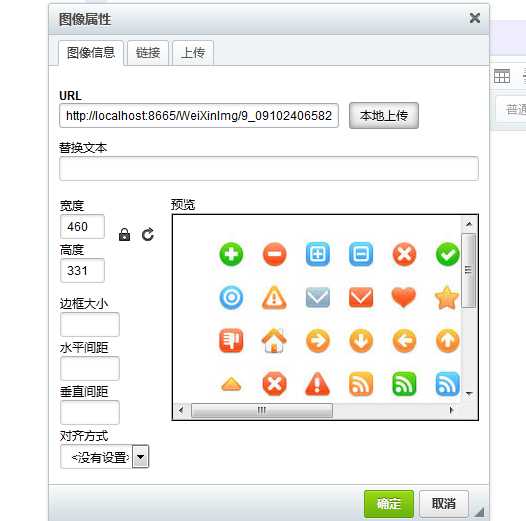Click the orange right arrow icon

[x=318, y=341]
